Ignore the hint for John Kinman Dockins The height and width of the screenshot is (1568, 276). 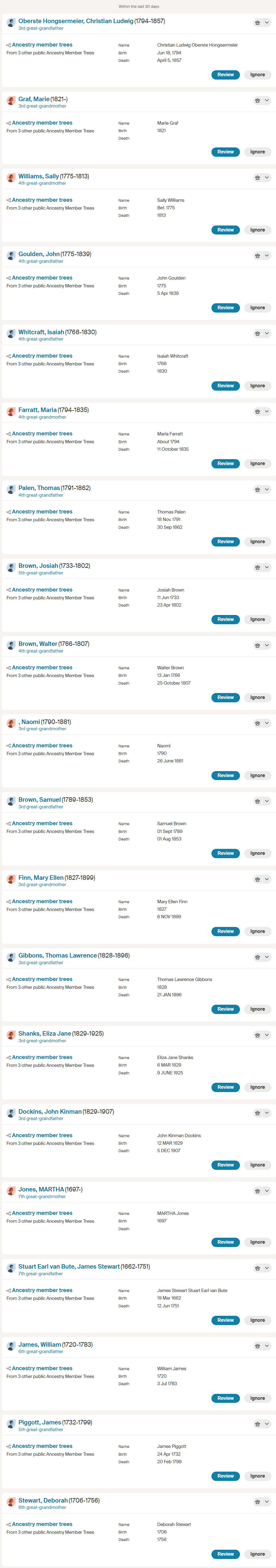click(258, 1165)
